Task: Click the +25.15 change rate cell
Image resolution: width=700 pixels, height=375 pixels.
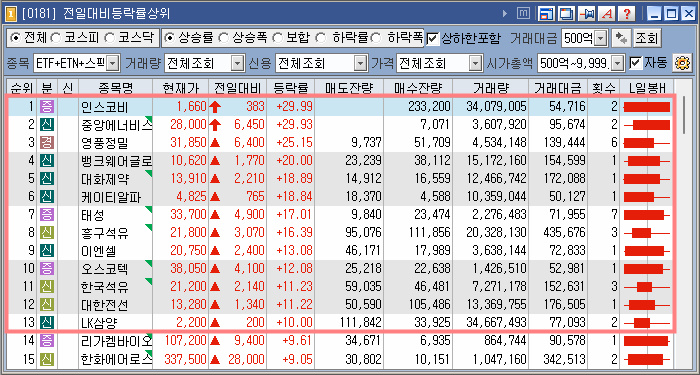Action: click(x=294, y=143)
